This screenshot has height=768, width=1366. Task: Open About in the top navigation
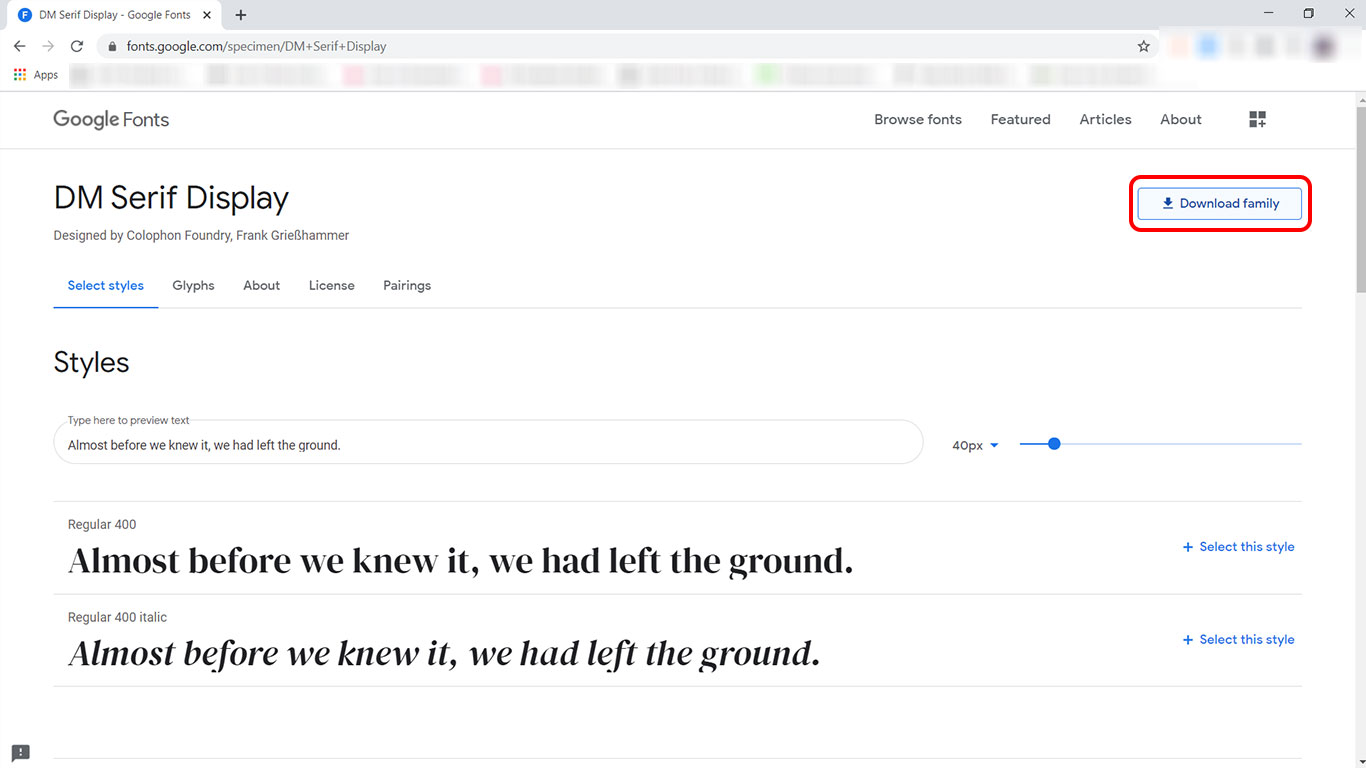click(x=1181, y=119)
